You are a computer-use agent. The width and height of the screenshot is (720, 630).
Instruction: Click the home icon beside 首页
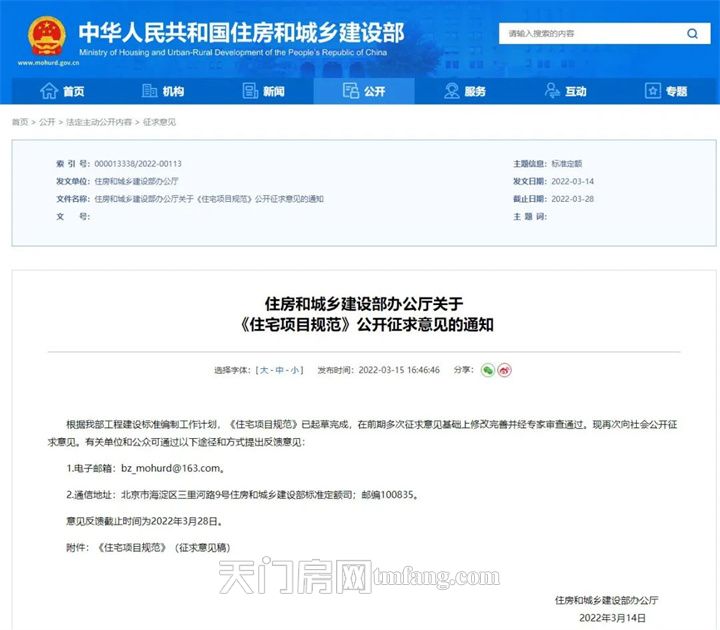point(48,91)
